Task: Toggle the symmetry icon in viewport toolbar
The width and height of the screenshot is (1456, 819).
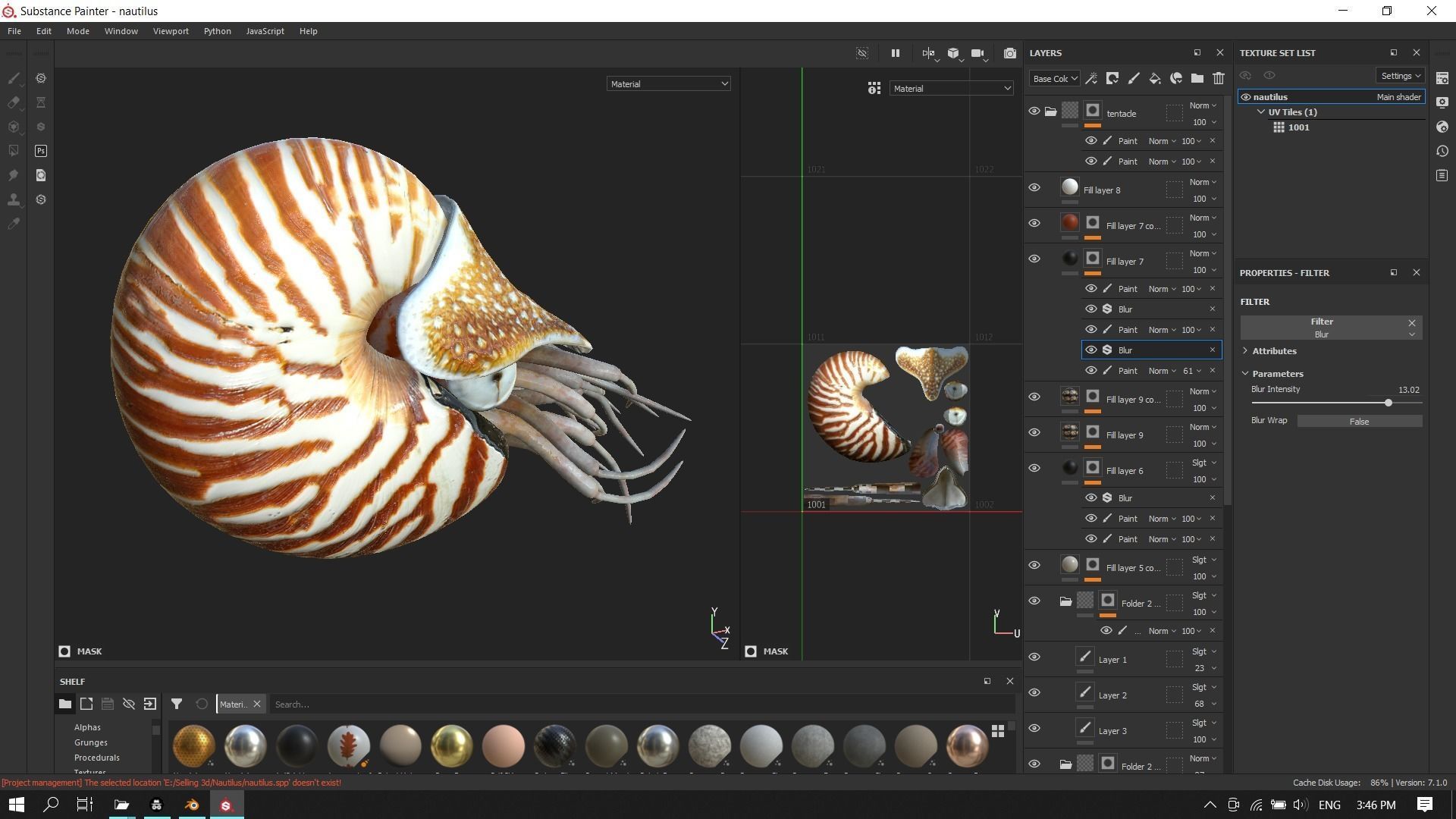Action: click(928, 53)
